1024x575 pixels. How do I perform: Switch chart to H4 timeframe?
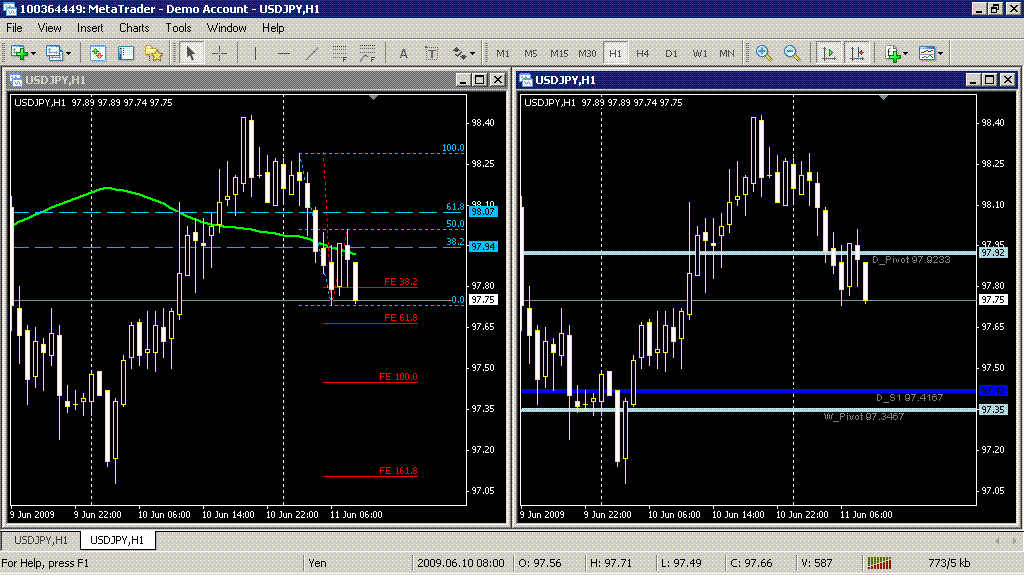pos(643,53)
